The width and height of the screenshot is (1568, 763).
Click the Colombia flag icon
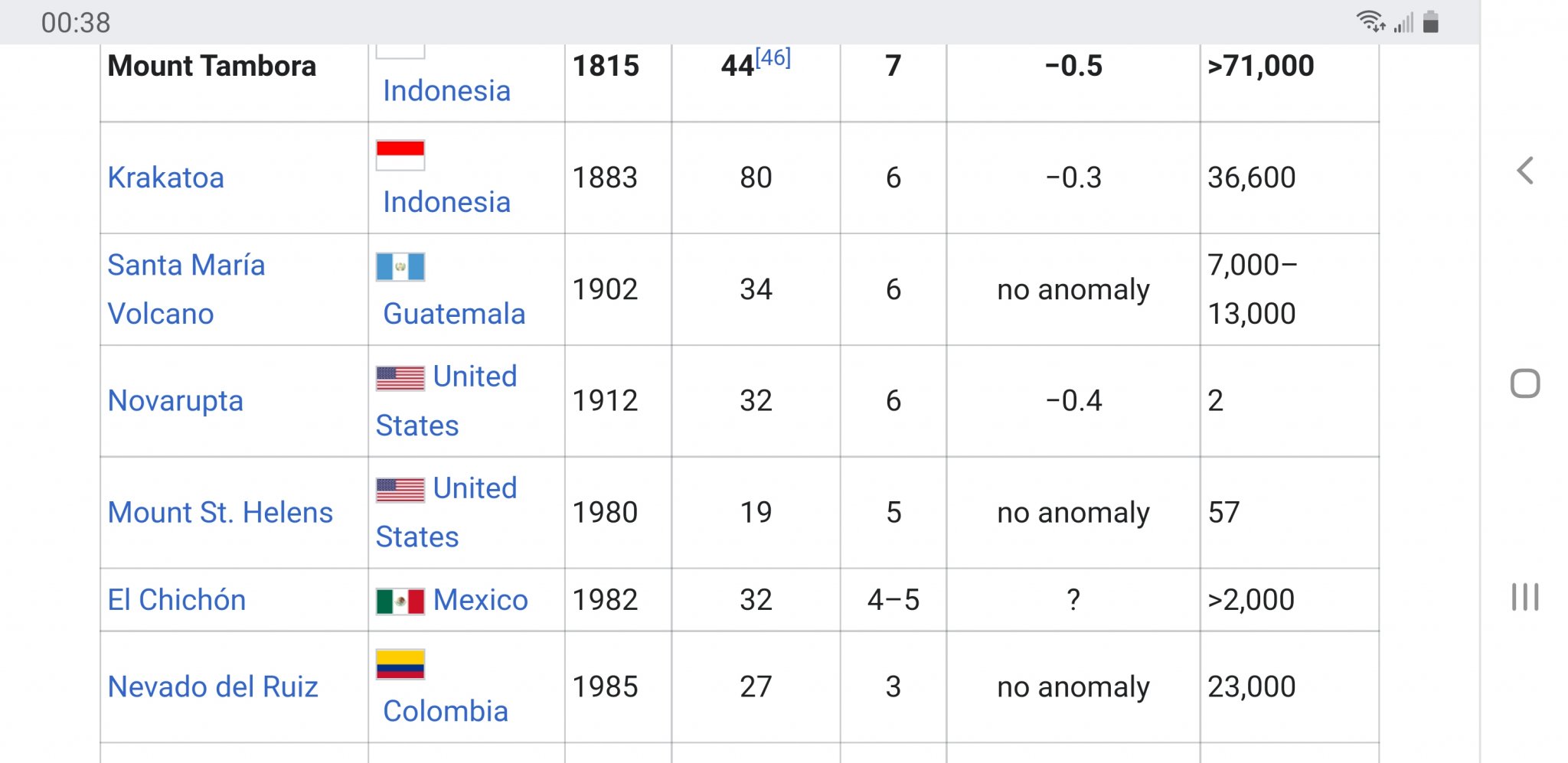click(400, 664)
